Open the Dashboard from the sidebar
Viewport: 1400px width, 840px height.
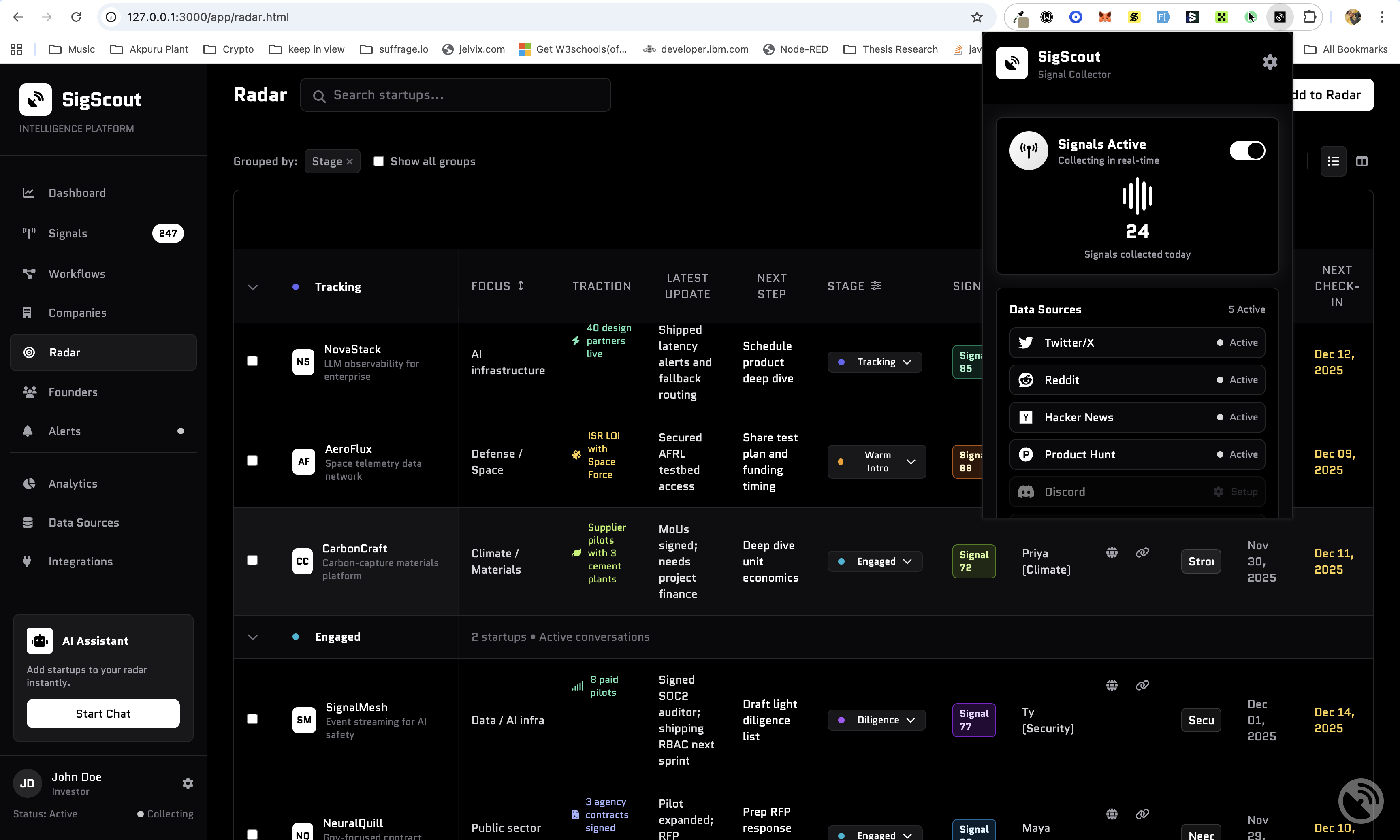pos(77,193)
